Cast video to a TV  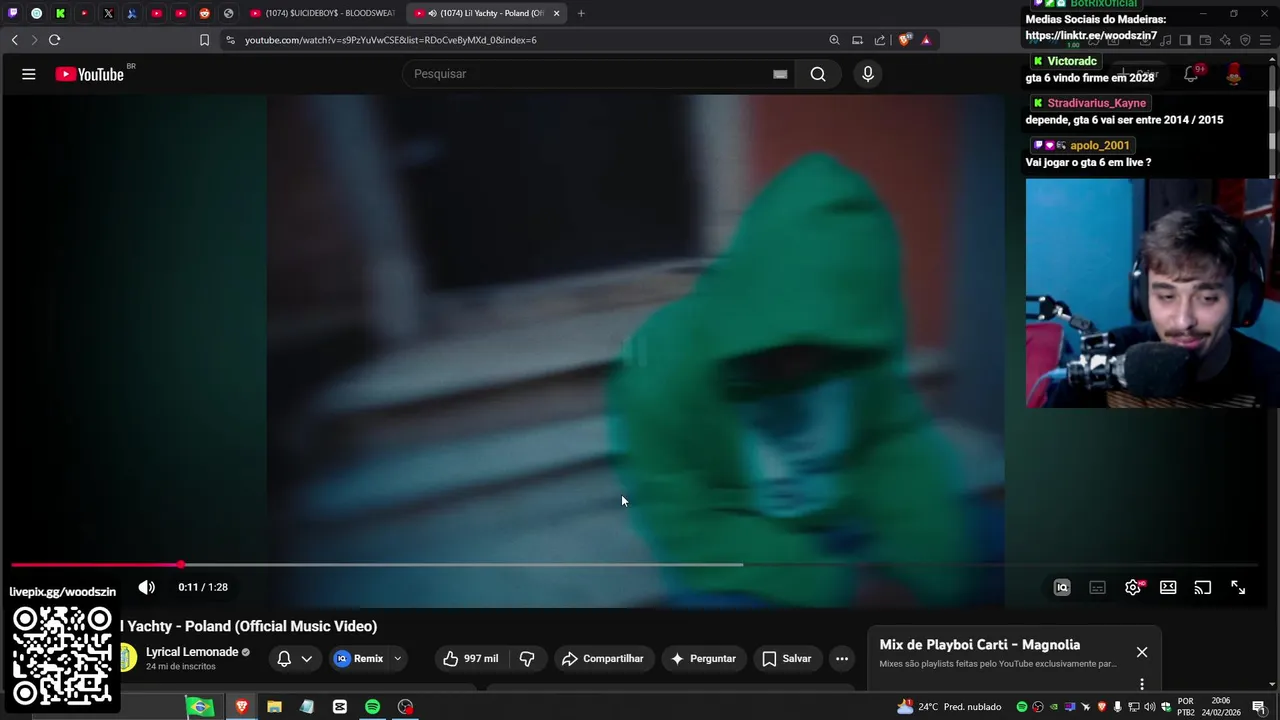(1203, 587)
